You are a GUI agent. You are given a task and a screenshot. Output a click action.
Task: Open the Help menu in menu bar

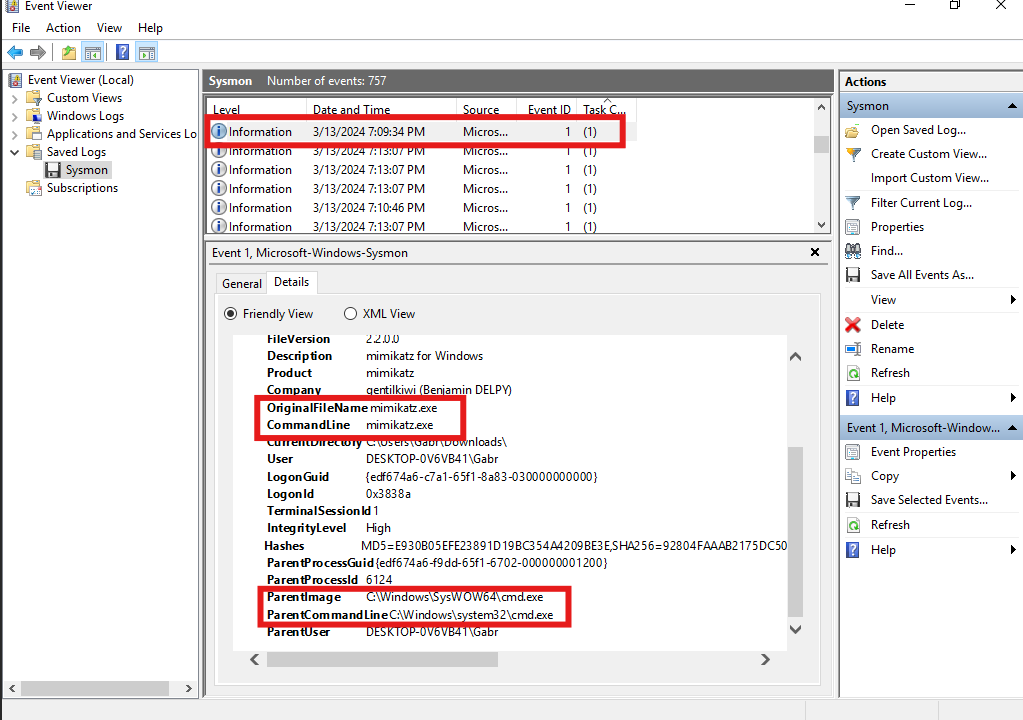point(150,27)
